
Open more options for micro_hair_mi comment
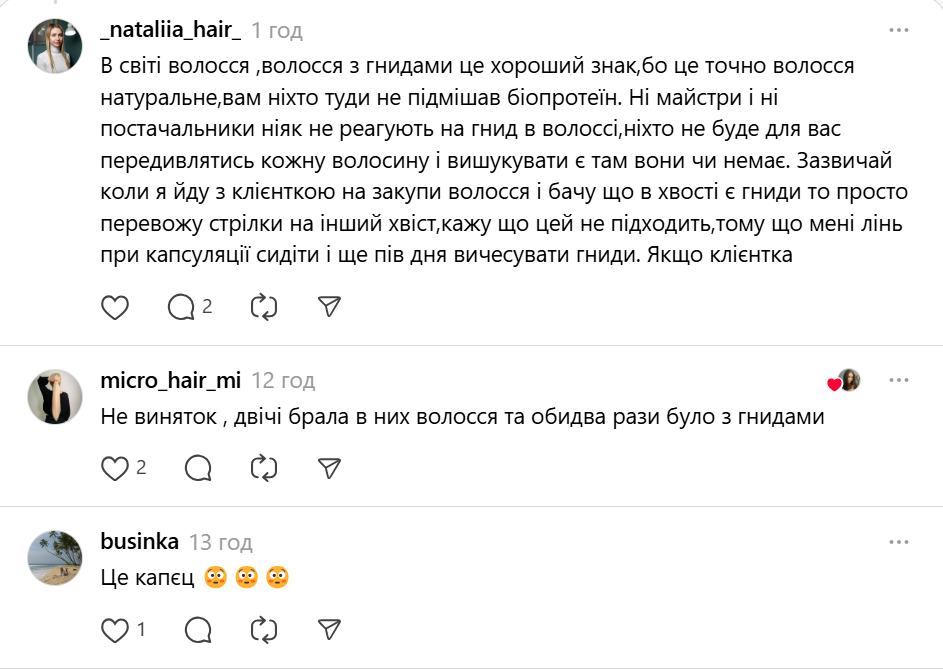click(x=899, y=380)
